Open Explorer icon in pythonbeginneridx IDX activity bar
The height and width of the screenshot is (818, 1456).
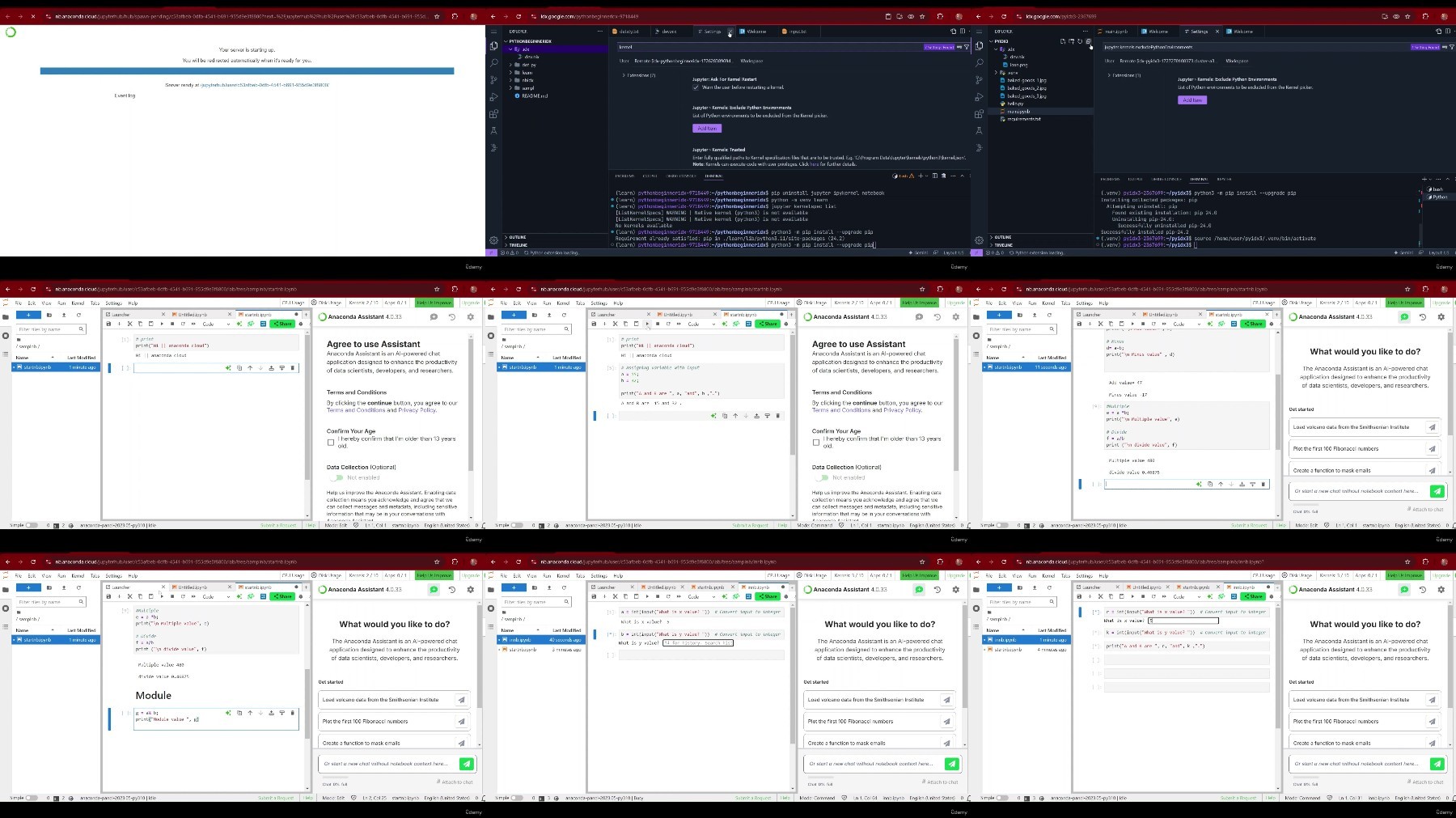click(493, 45)
